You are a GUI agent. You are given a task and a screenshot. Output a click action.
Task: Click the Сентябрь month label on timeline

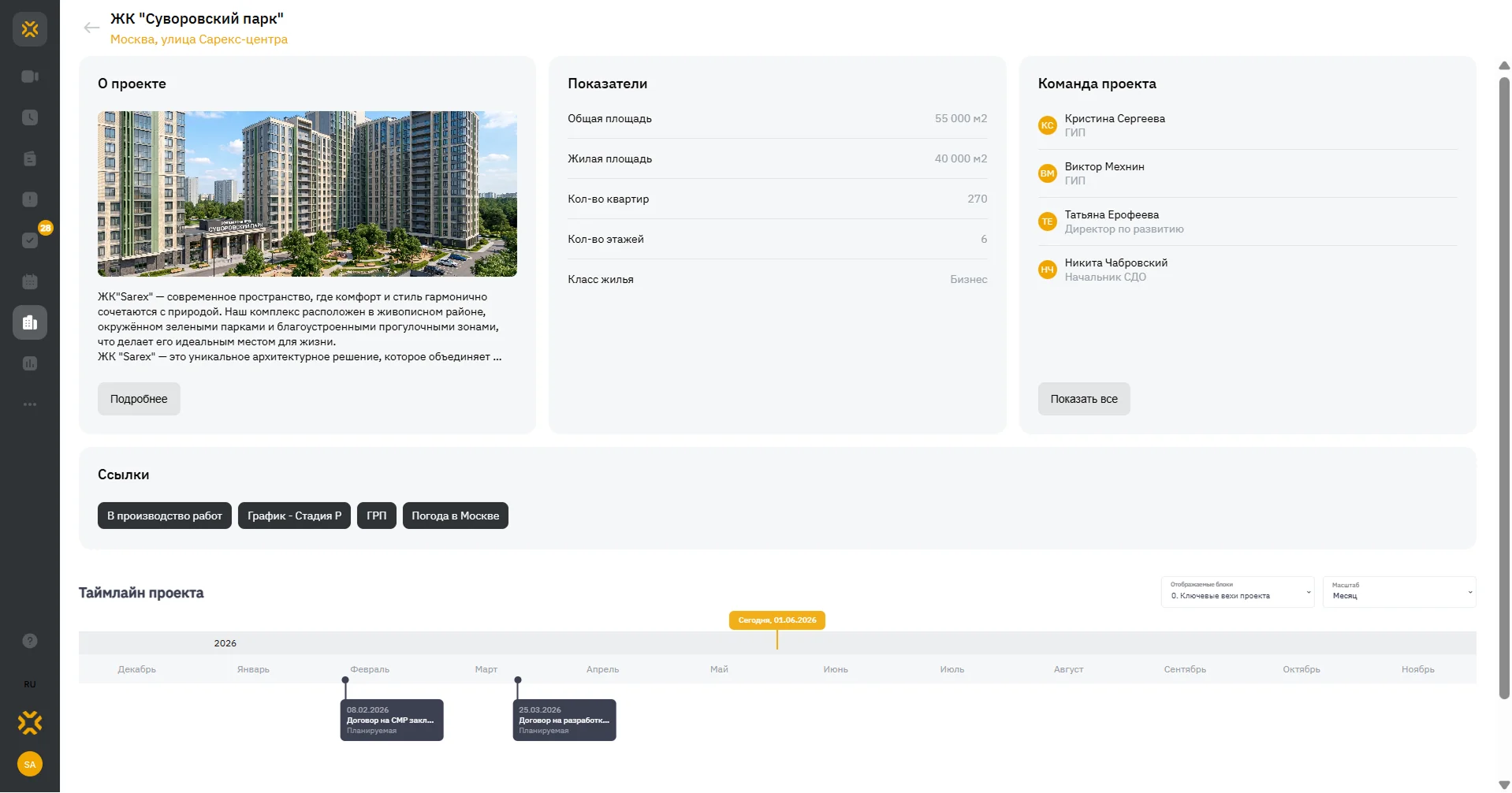1185,669
